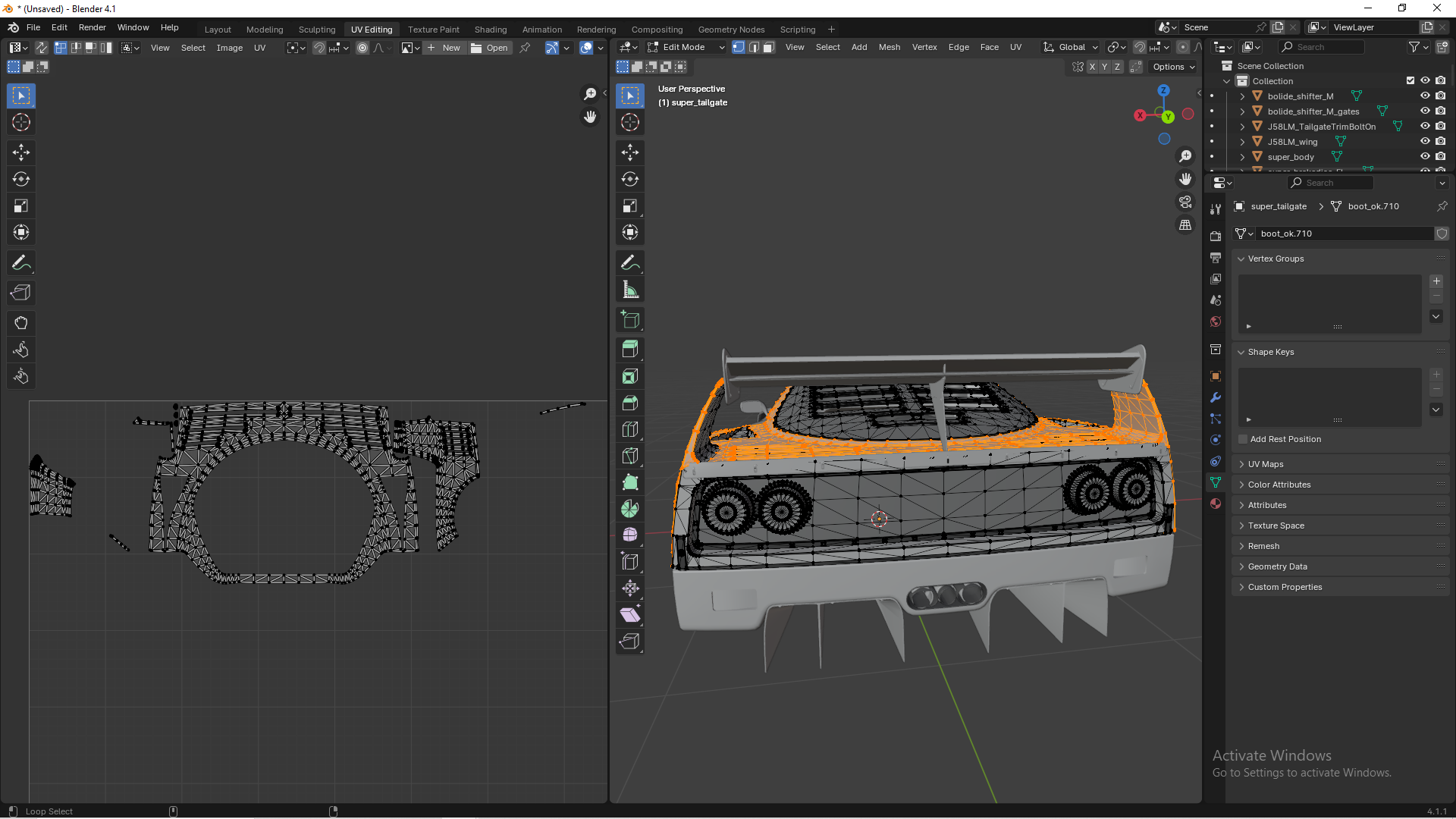Open the Material properties tab
Viewport: 1456px width, 819px height.
pyautogui.click(x=1216, y=504)
